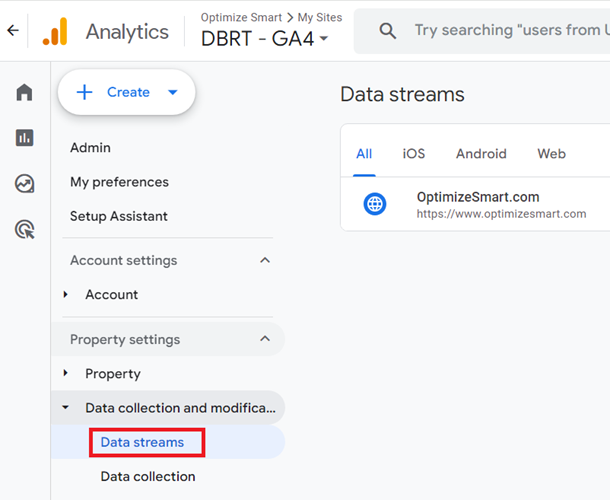Click the Analytics product name
Viewport: 610px width, 500px height.
click(x=127, y=32)
